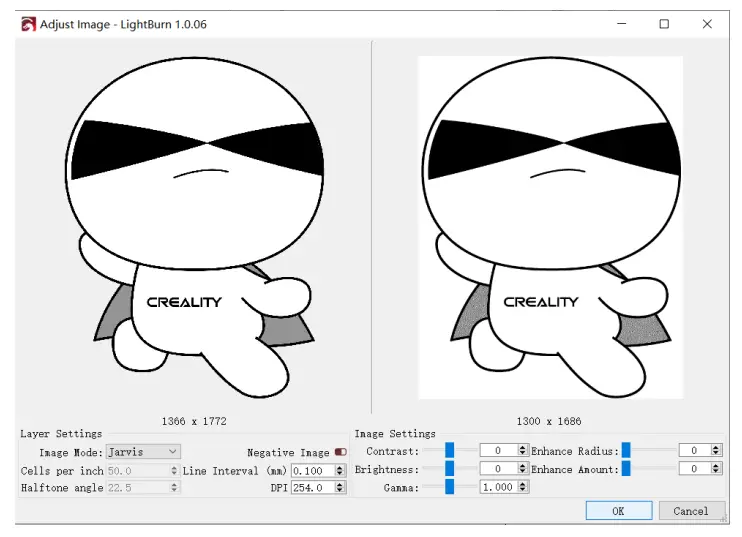The image size is (742, 537).
Task: Click the Enhance Amount stepper arrows
Action: tap(717, 468)
